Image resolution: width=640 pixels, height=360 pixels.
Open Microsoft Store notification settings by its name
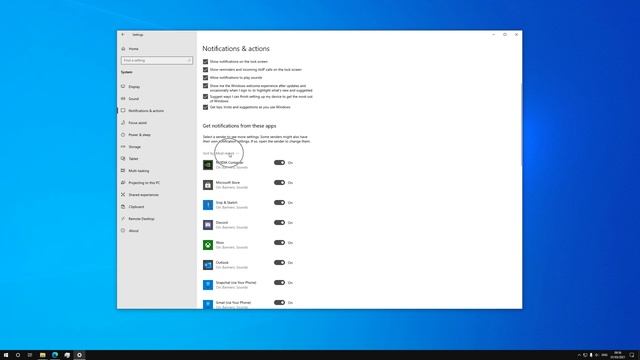228,182
